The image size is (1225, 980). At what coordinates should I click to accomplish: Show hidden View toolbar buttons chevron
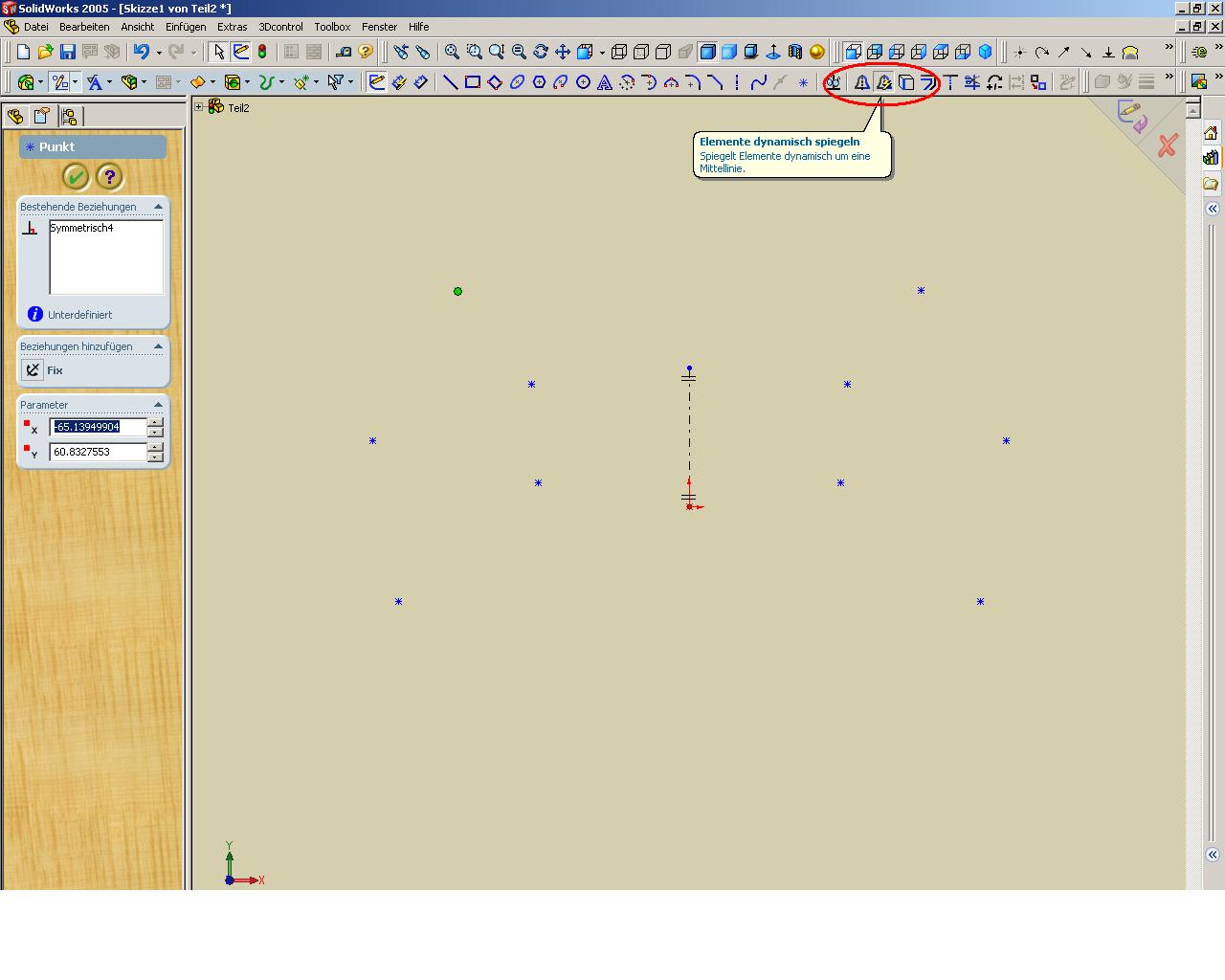pos(1169,47)
